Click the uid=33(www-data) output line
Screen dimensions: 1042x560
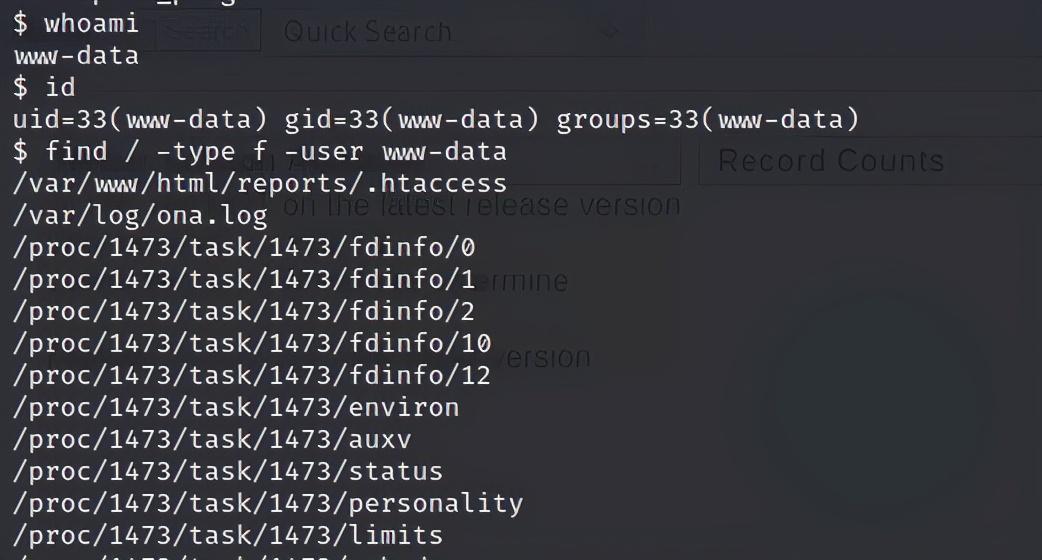(x=436, y=120)
